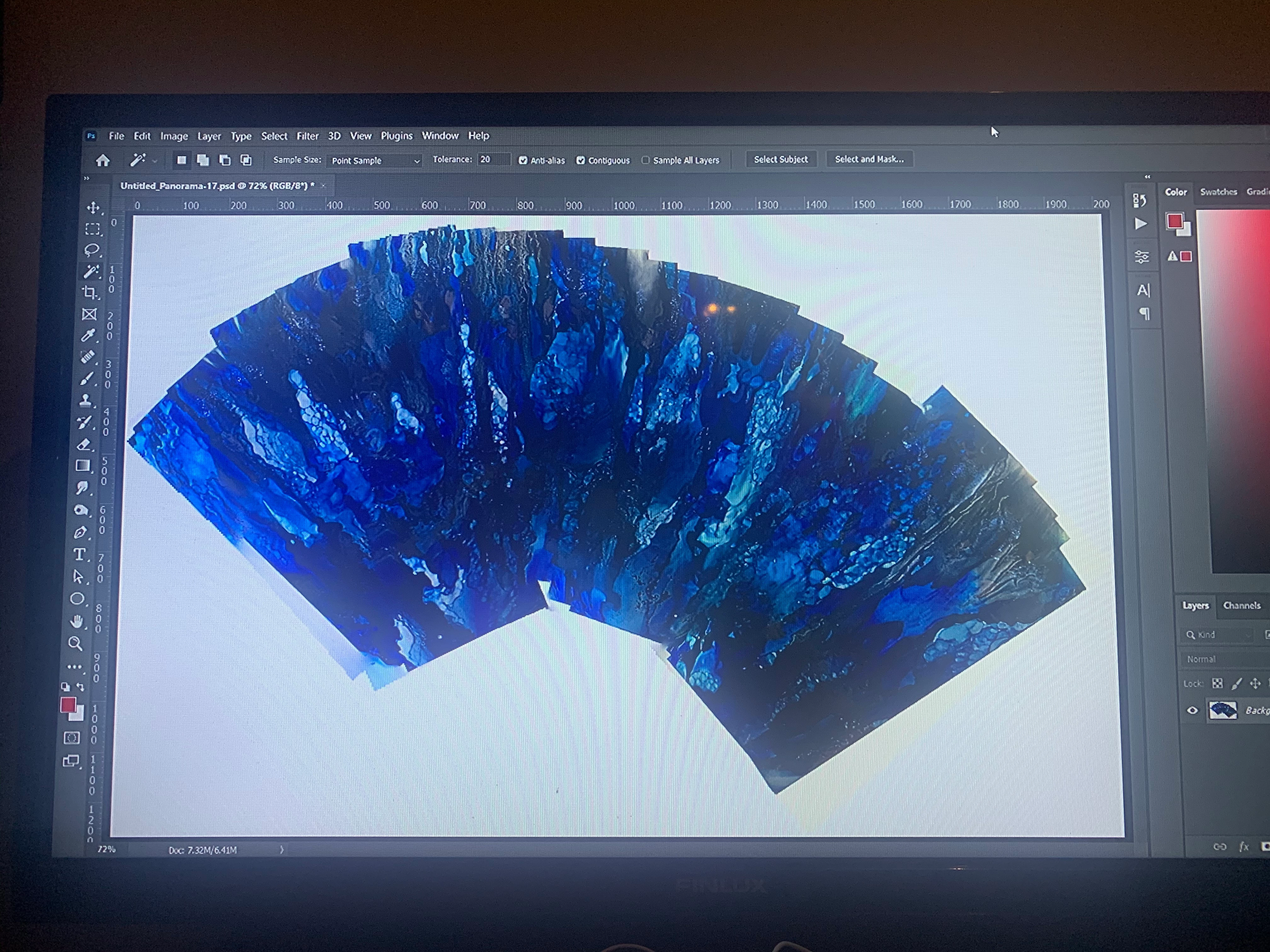This screenshot has width=1270, height=952.
Task: Enable Sample All Layers checkbox
Action: (x=645, y=160)
